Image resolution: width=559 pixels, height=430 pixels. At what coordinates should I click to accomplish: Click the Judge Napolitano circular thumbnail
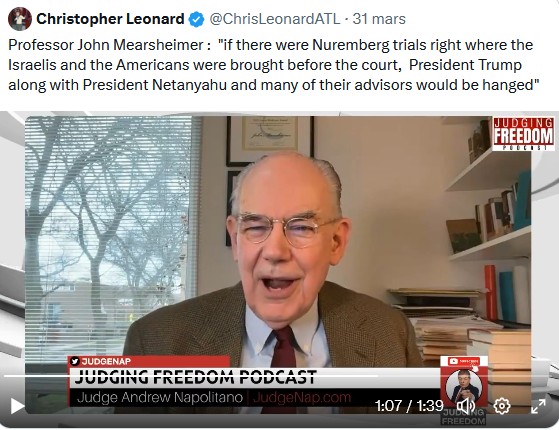(x=463, y=388)
